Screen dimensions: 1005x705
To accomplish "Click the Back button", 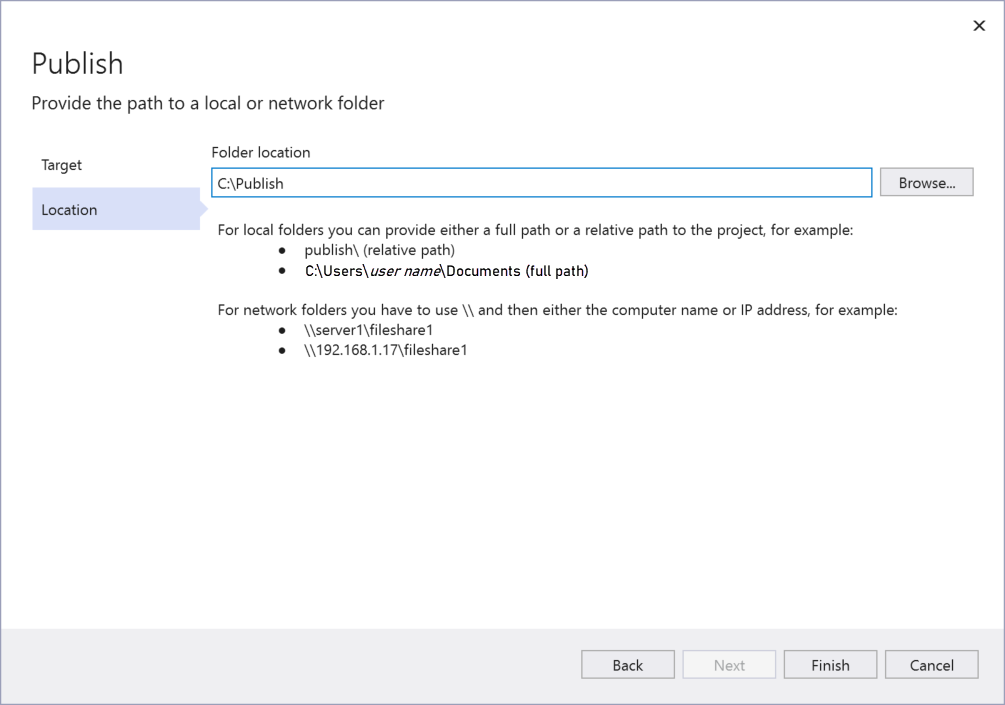I will click(627, 664).
